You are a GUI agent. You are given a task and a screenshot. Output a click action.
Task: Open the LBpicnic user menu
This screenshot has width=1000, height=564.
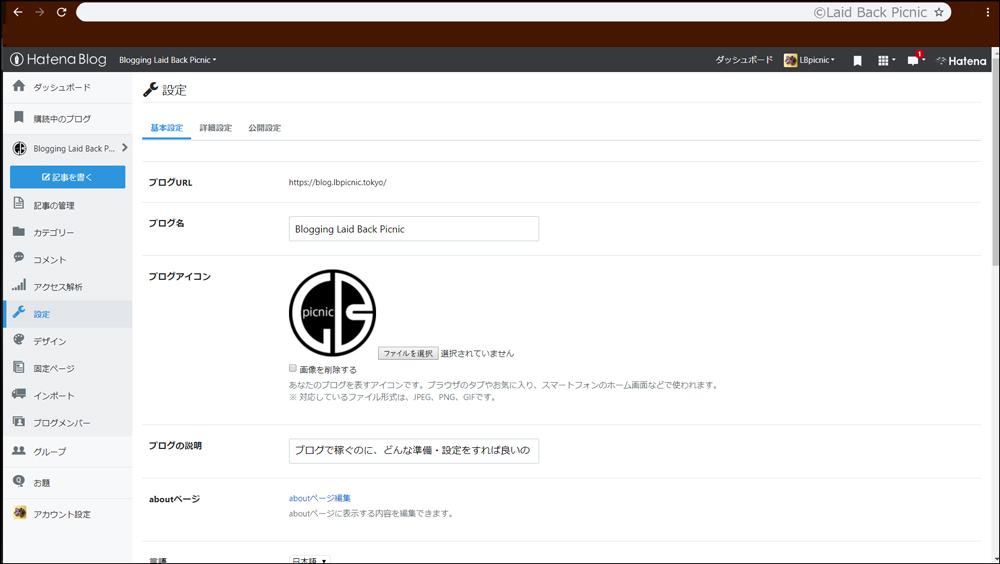point(809,60)
